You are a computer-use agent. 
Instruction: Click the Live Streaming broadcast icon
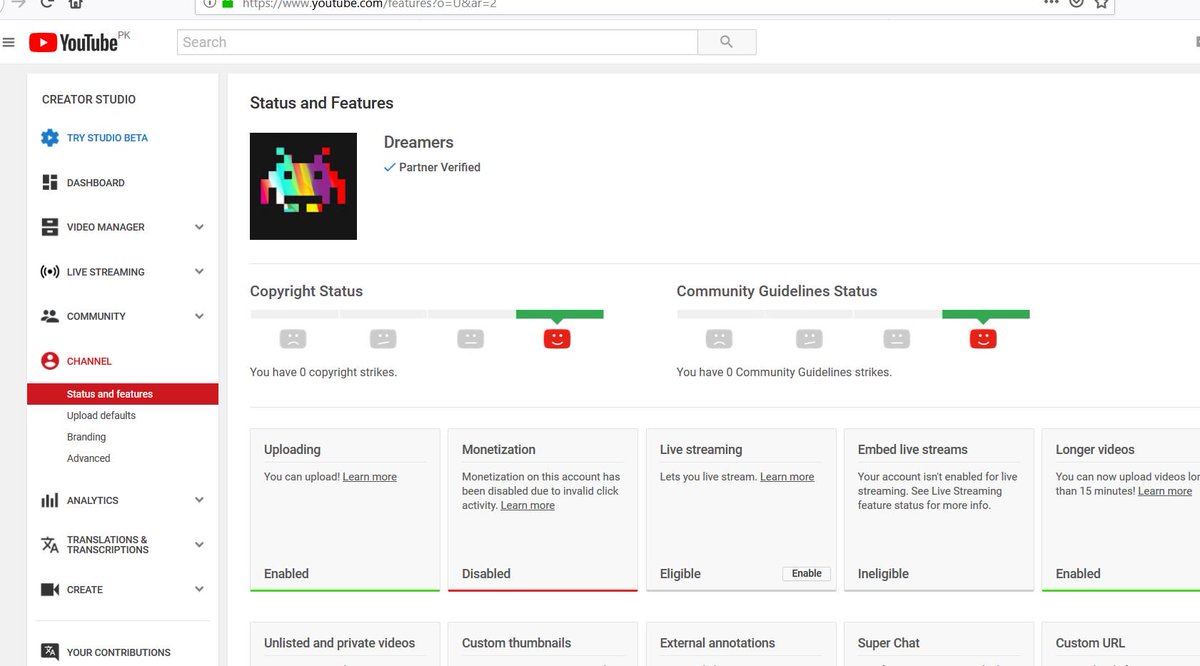[50, 271]
